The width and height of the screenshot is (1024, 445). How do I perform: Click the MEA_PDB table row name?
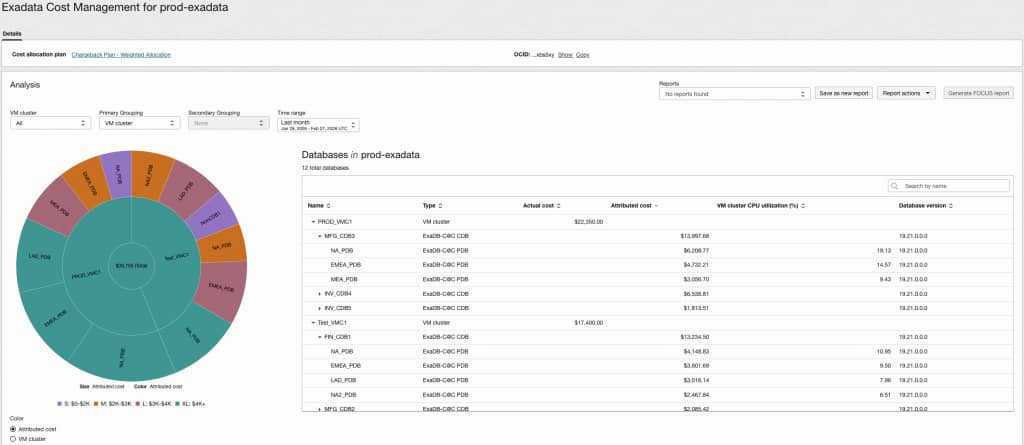point(344,279)
